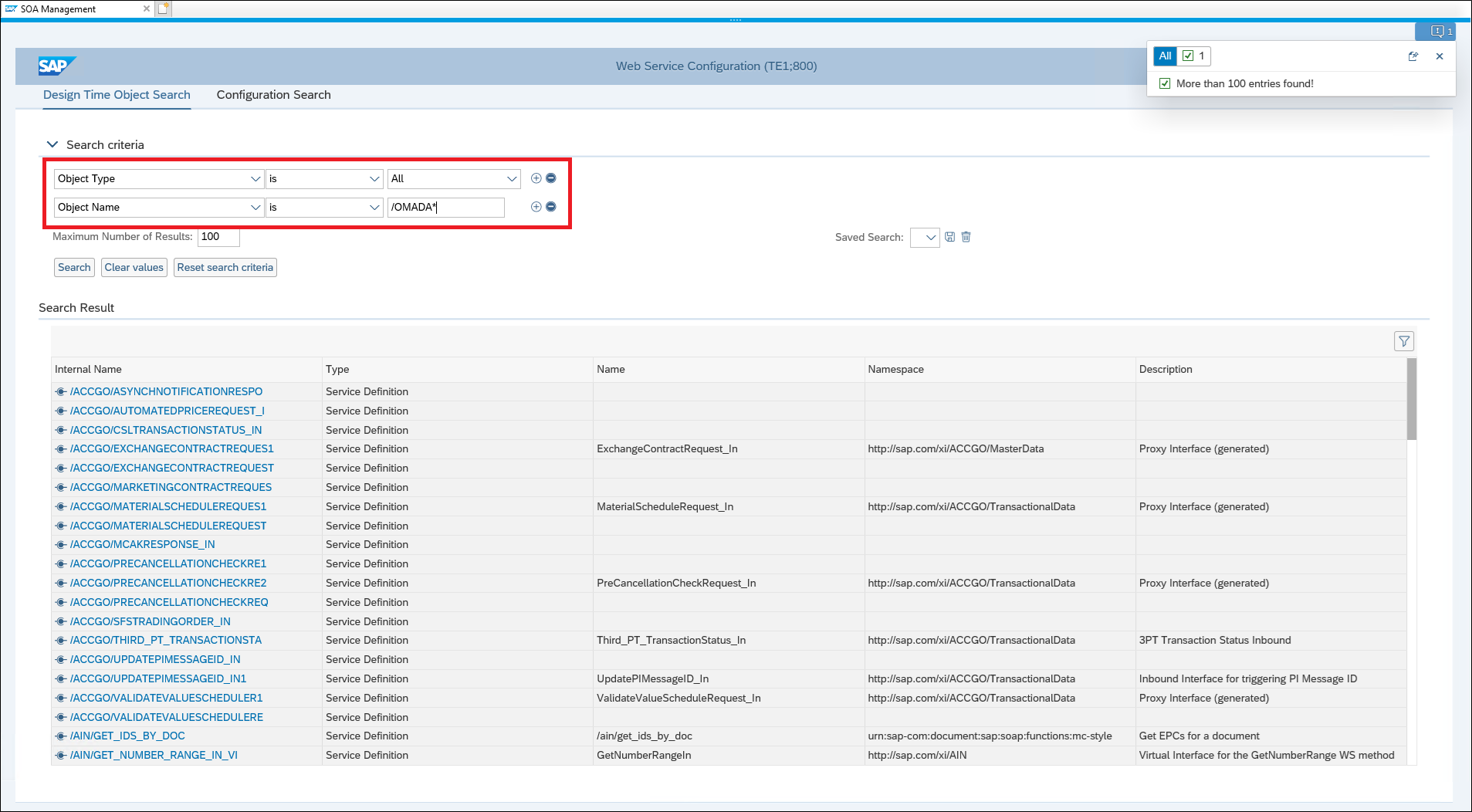Select 'Get EPCs for a document' description

tap(1199, 736)
